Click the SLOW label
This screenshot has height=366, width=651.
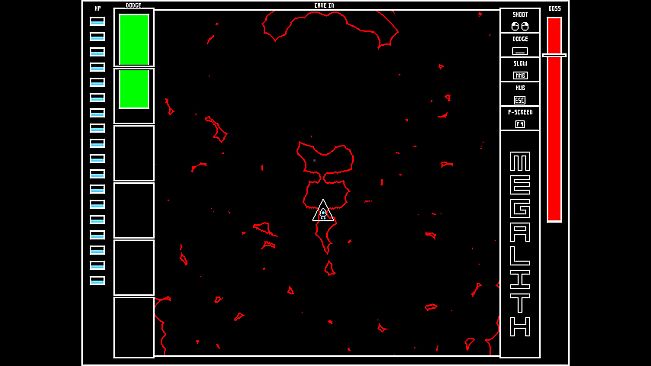click(x=520, y=63)
